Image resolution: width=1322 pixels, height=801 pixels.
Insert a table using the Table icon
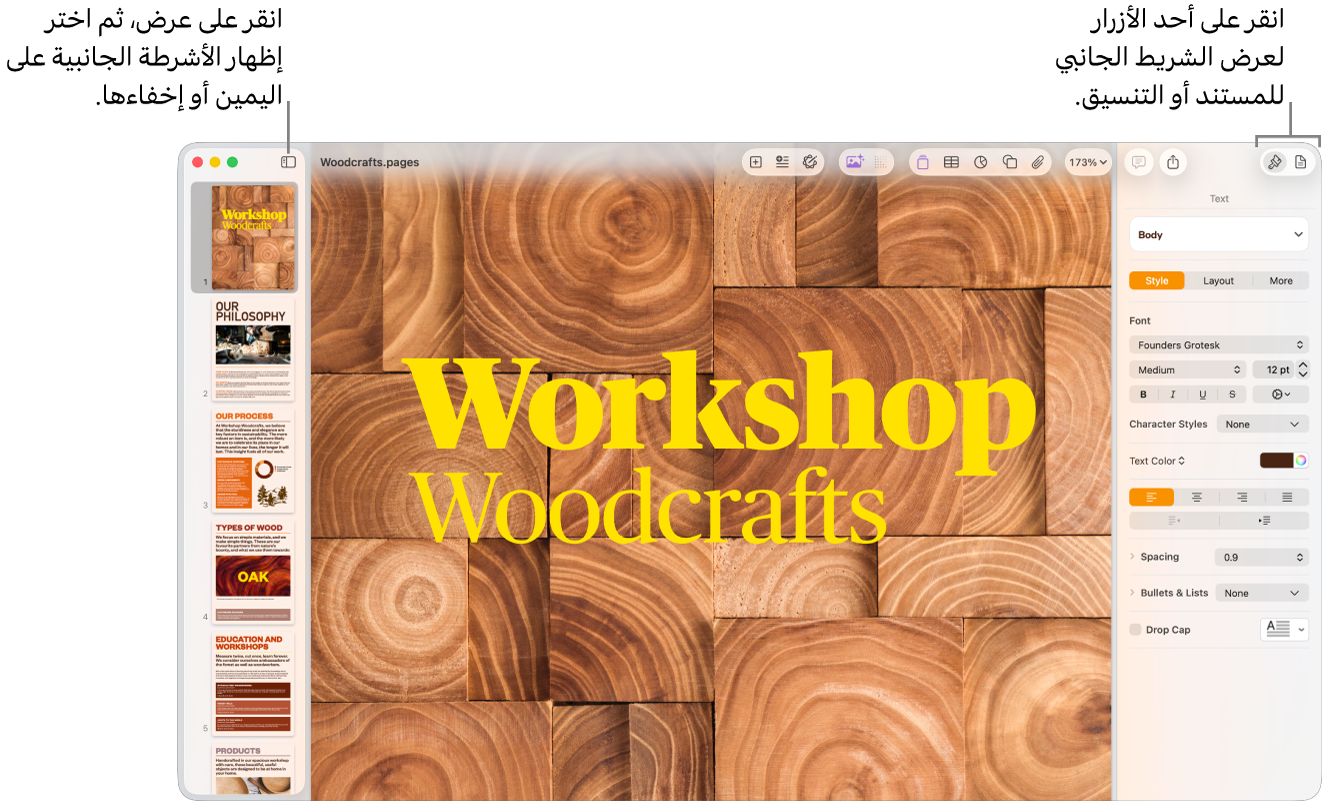tap(952, 162)
